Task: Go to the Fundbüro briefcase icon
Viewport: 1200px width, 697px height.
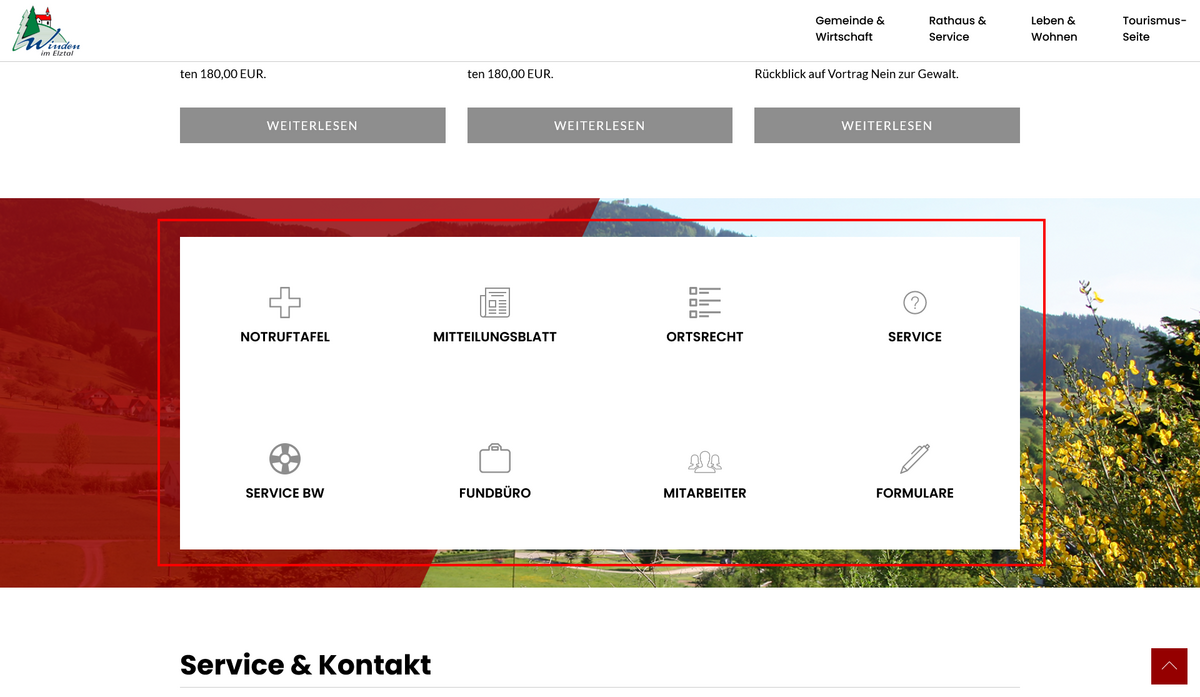Action: tap(495, 458)
